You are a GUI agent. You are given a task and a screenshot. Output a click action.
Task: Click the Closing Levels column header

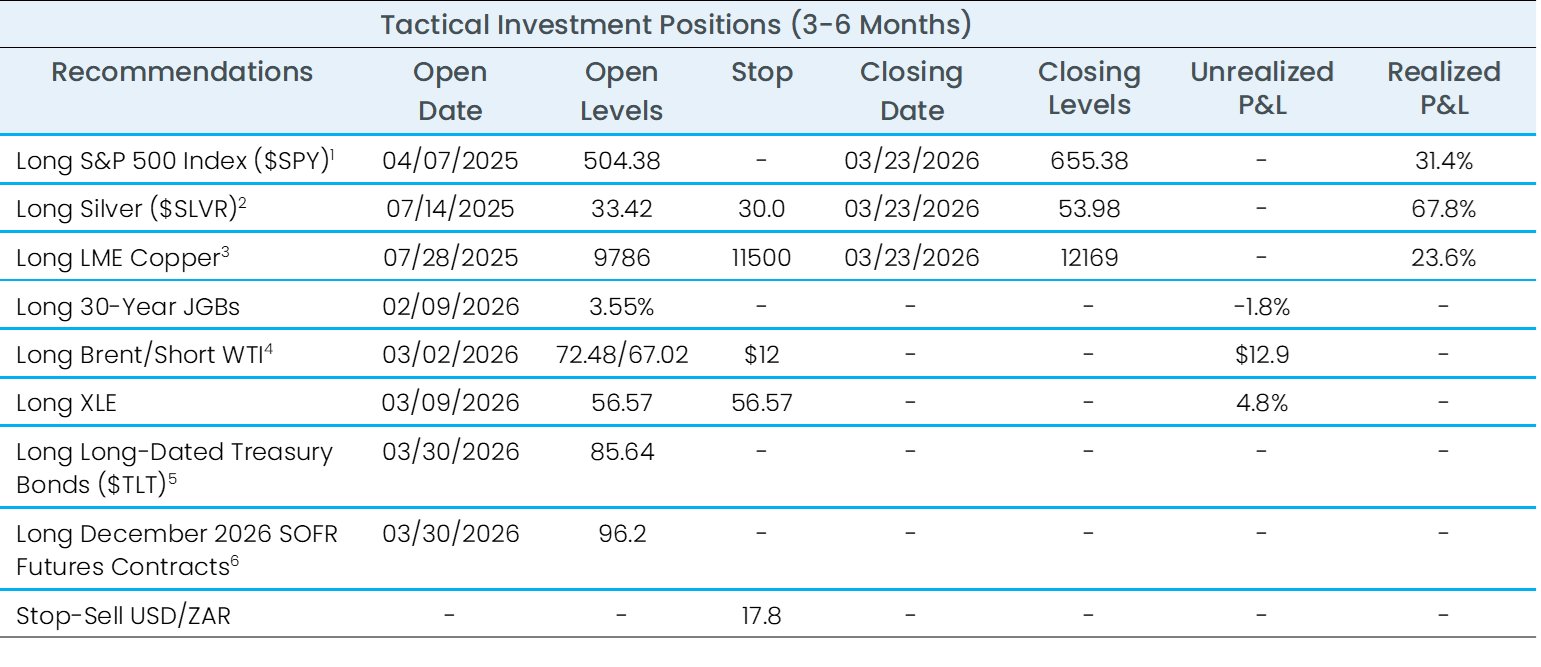click(1088, 88)
